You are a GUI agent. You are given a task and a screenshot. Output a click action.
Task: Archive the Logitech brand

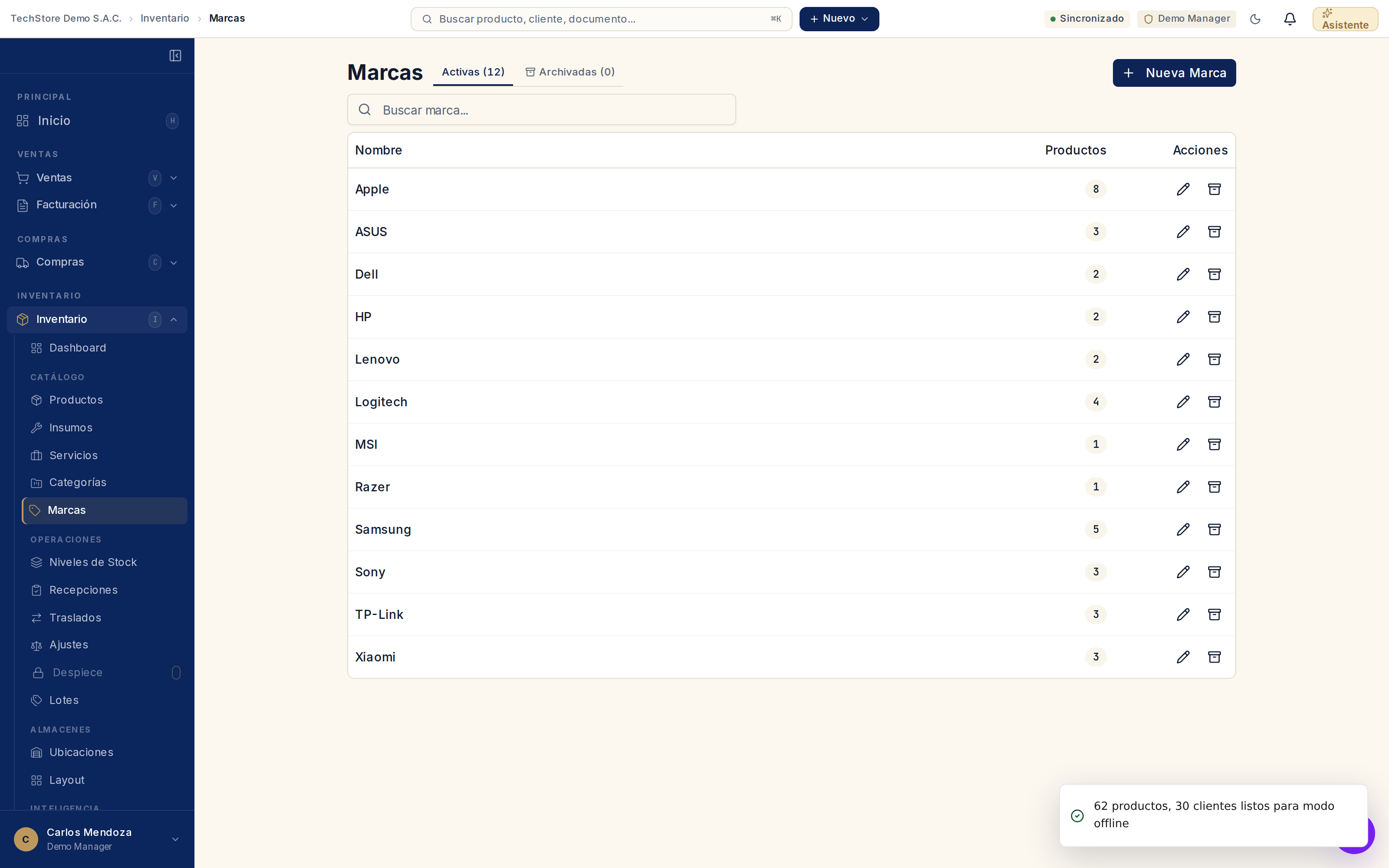click(x=1214, y=402)
